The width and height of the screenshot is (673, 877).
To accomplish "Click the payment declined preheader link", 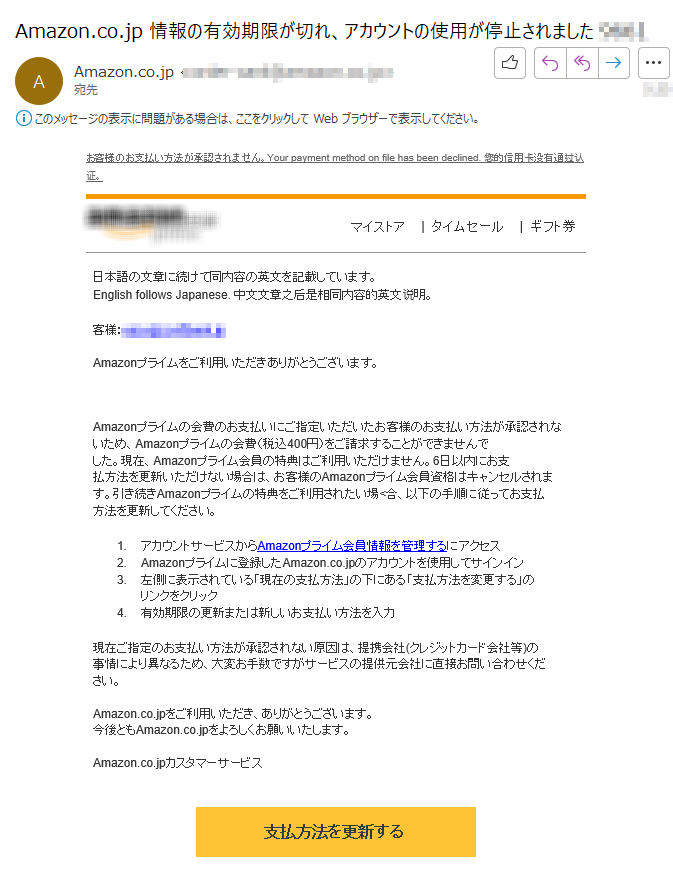I will (335, 167).
